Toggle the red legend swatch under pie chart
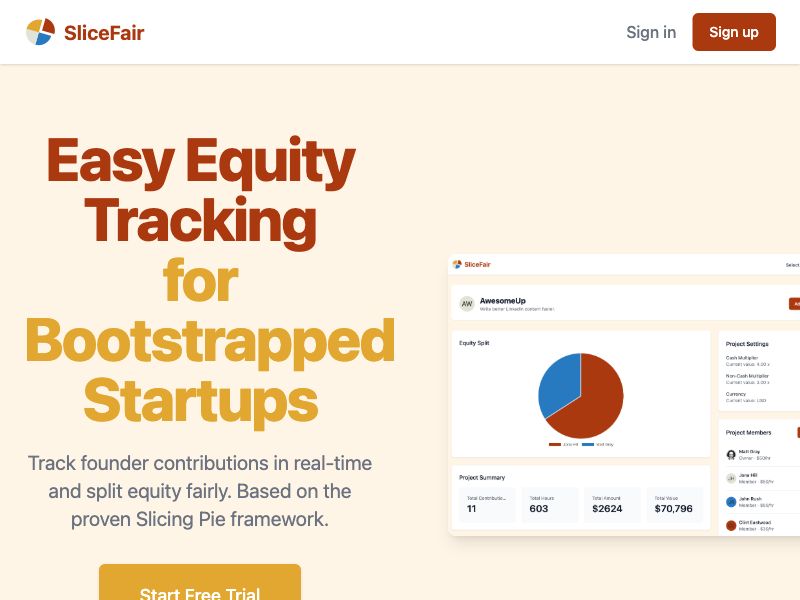Image resolution: width=800 pixels, height=600 pixels. tap(555, 444)
